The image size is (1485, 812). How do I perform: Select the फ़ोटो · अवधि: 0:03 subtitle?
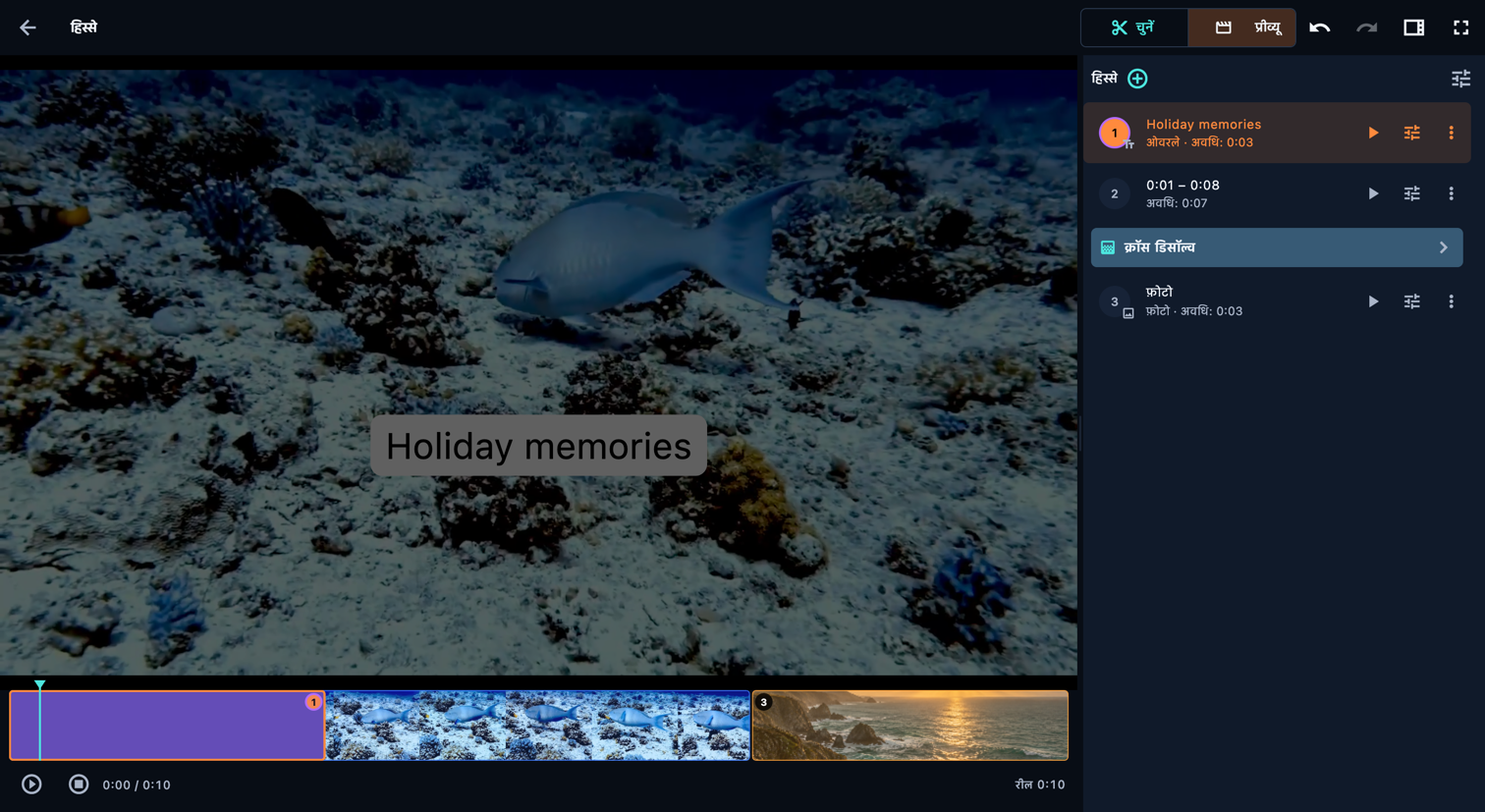point(1194,311)
